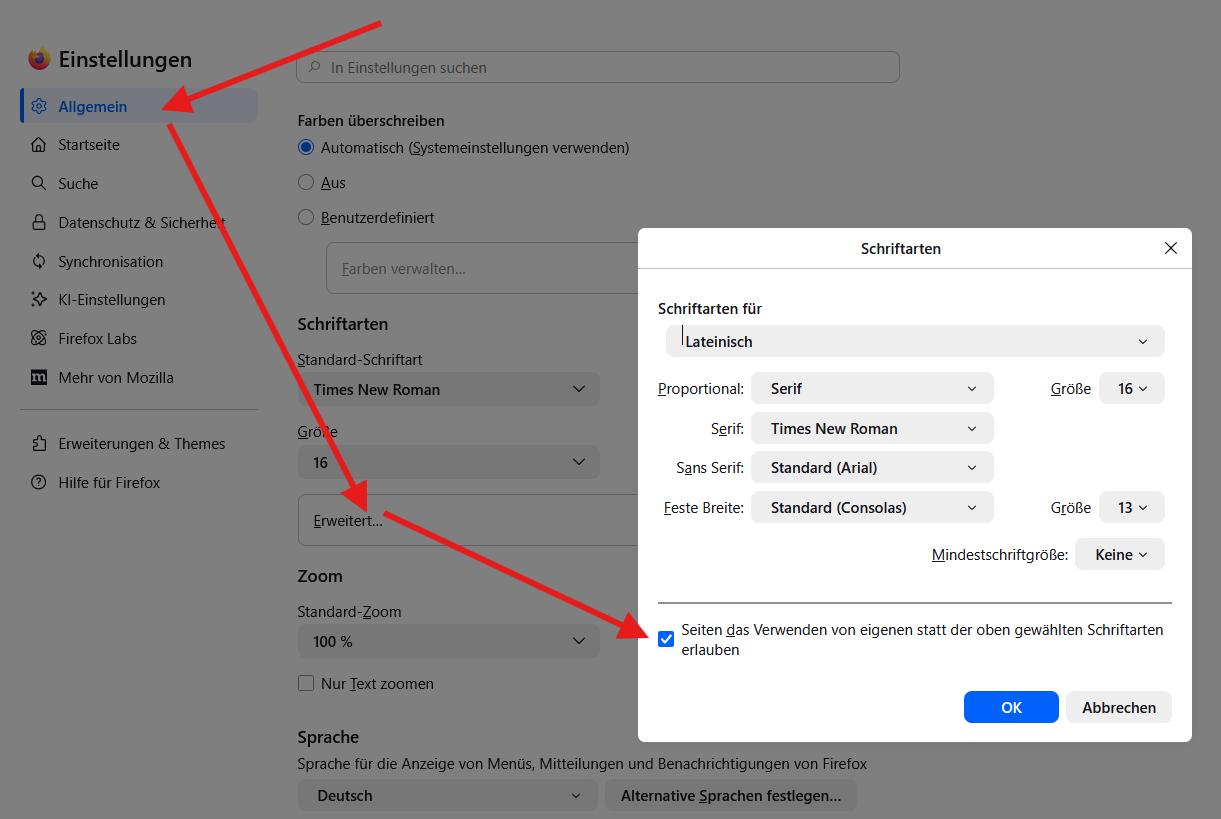Click the Datenschutz lock icon
Image resolution: width=1221 pixels, height=819 pixels.
pyautogui.click(x=39, y=222)
